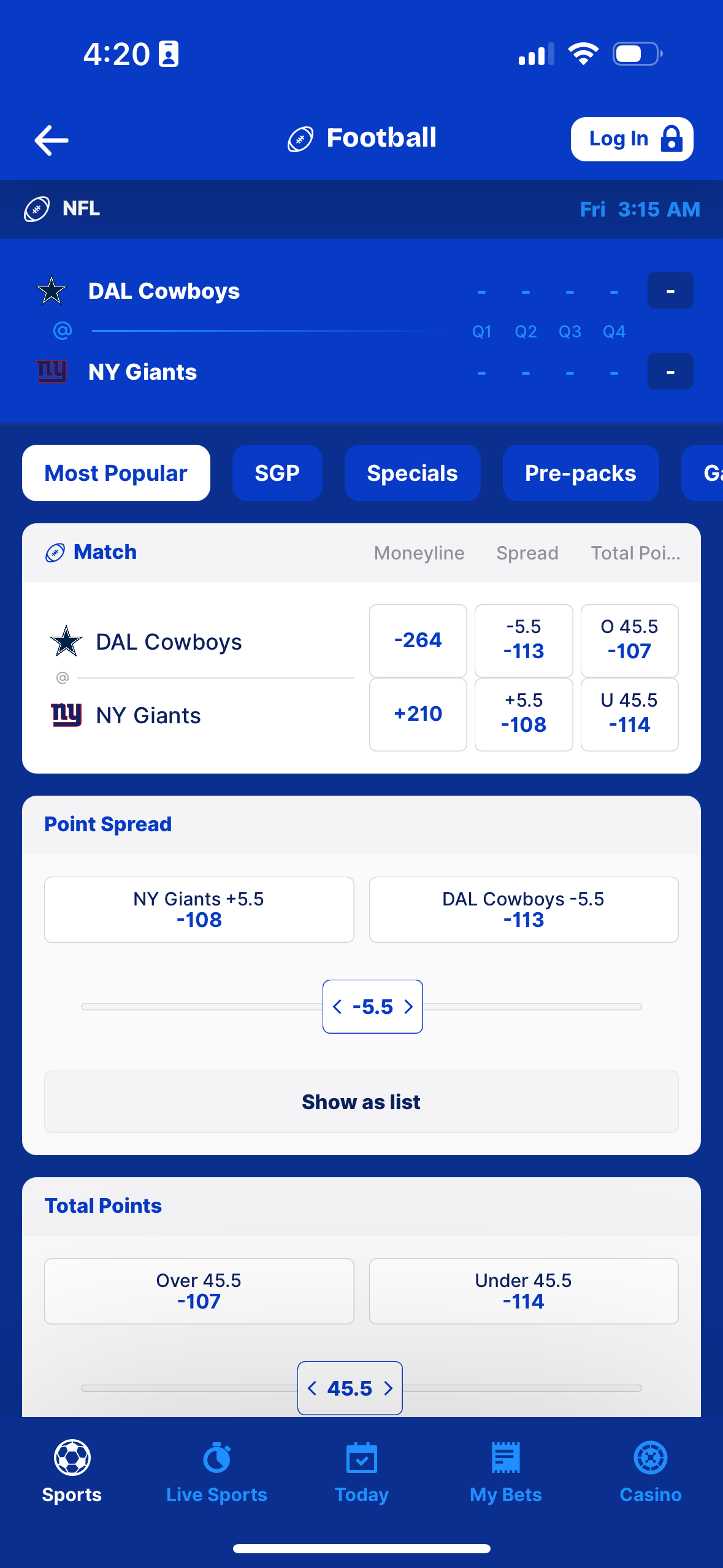Open My Bets receipt icon
This screenshot has width=723, height=1568.
click(x=506, y=1458)
